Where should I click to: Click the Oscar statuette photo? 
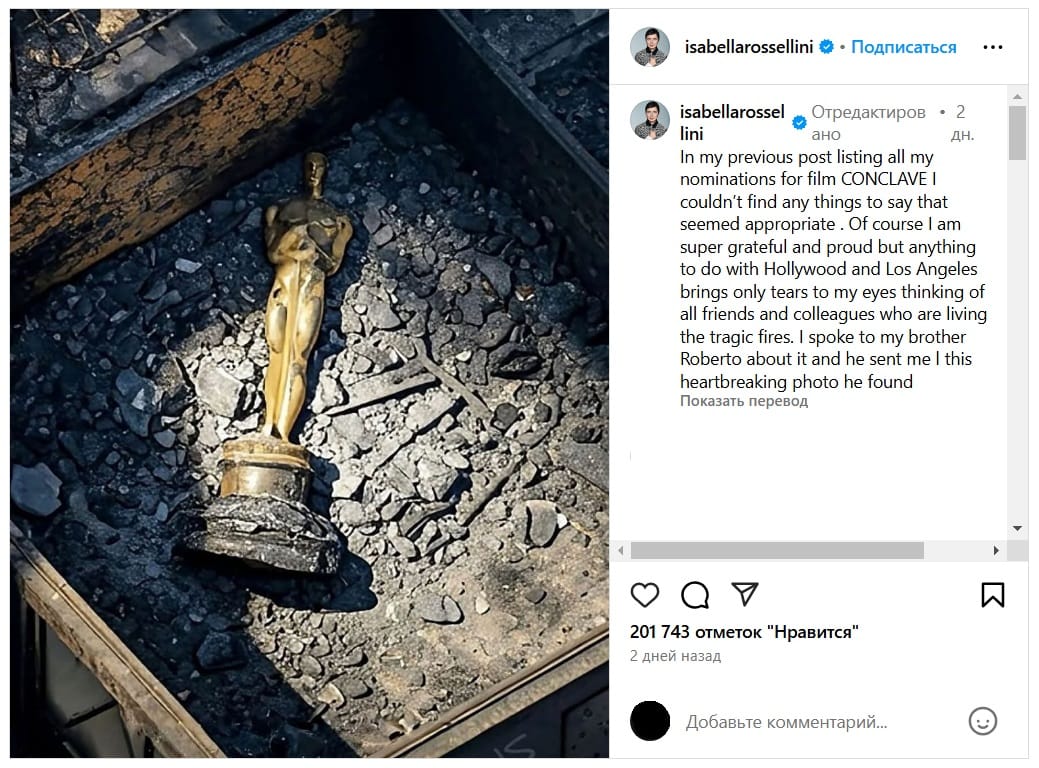click(309, 383)
